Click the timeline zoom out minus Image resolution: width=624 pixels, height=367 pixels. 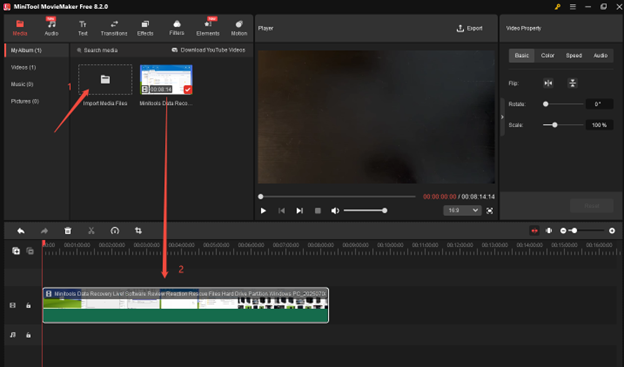(563, 231)
